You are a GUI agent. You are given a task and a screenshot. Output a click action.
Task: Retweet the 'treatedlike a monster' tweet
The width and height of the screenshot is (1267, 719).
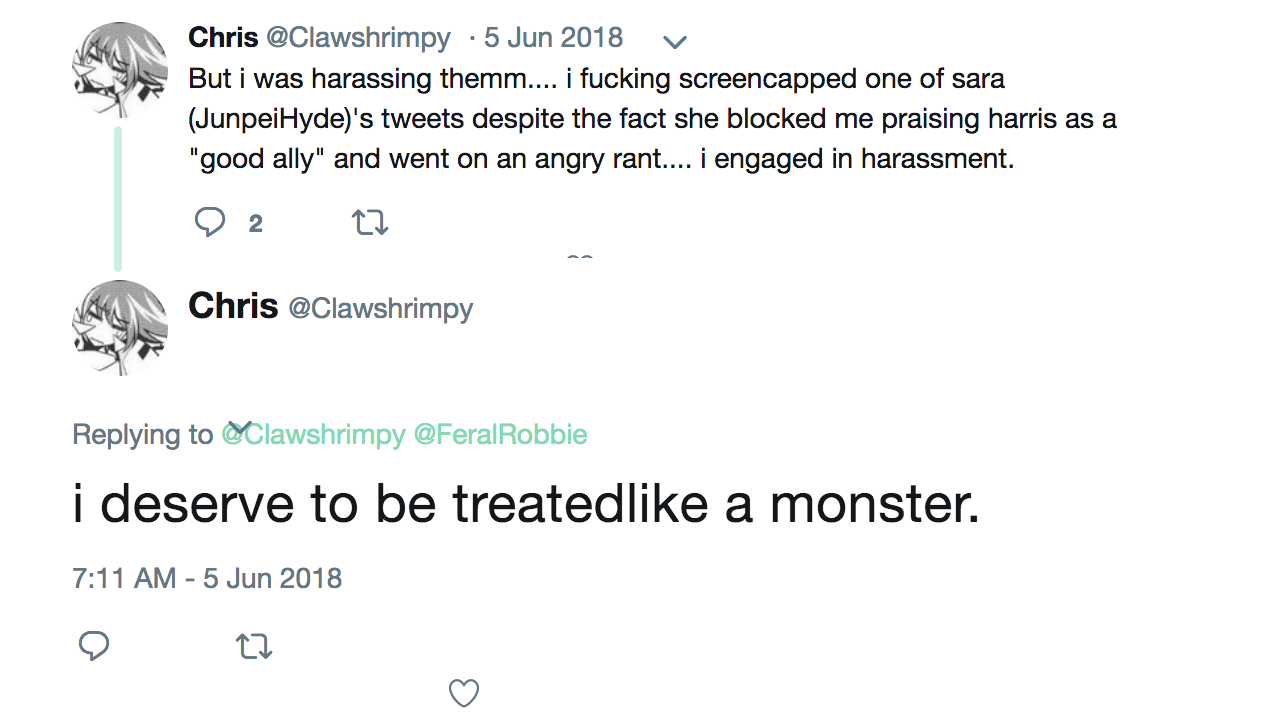pos(254,647)
